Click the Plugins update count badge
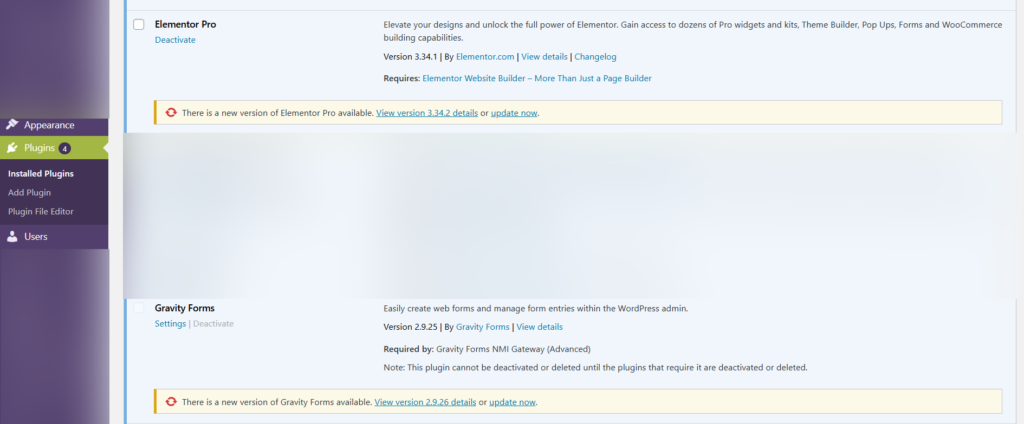The image size is (1024, 424). pyautogui.click(x=64, y=148)
